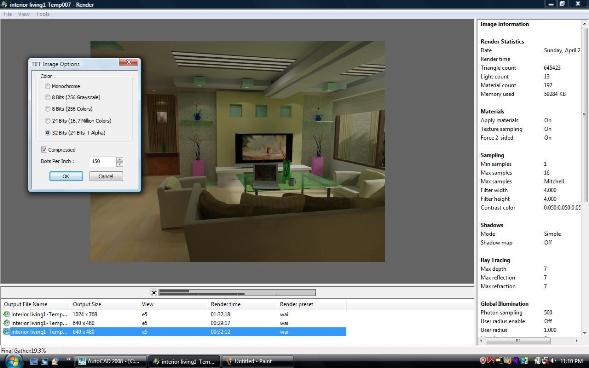Click the second render entry icon at 640 x 480
589x368 pixels.
click(x=6, y=323)
